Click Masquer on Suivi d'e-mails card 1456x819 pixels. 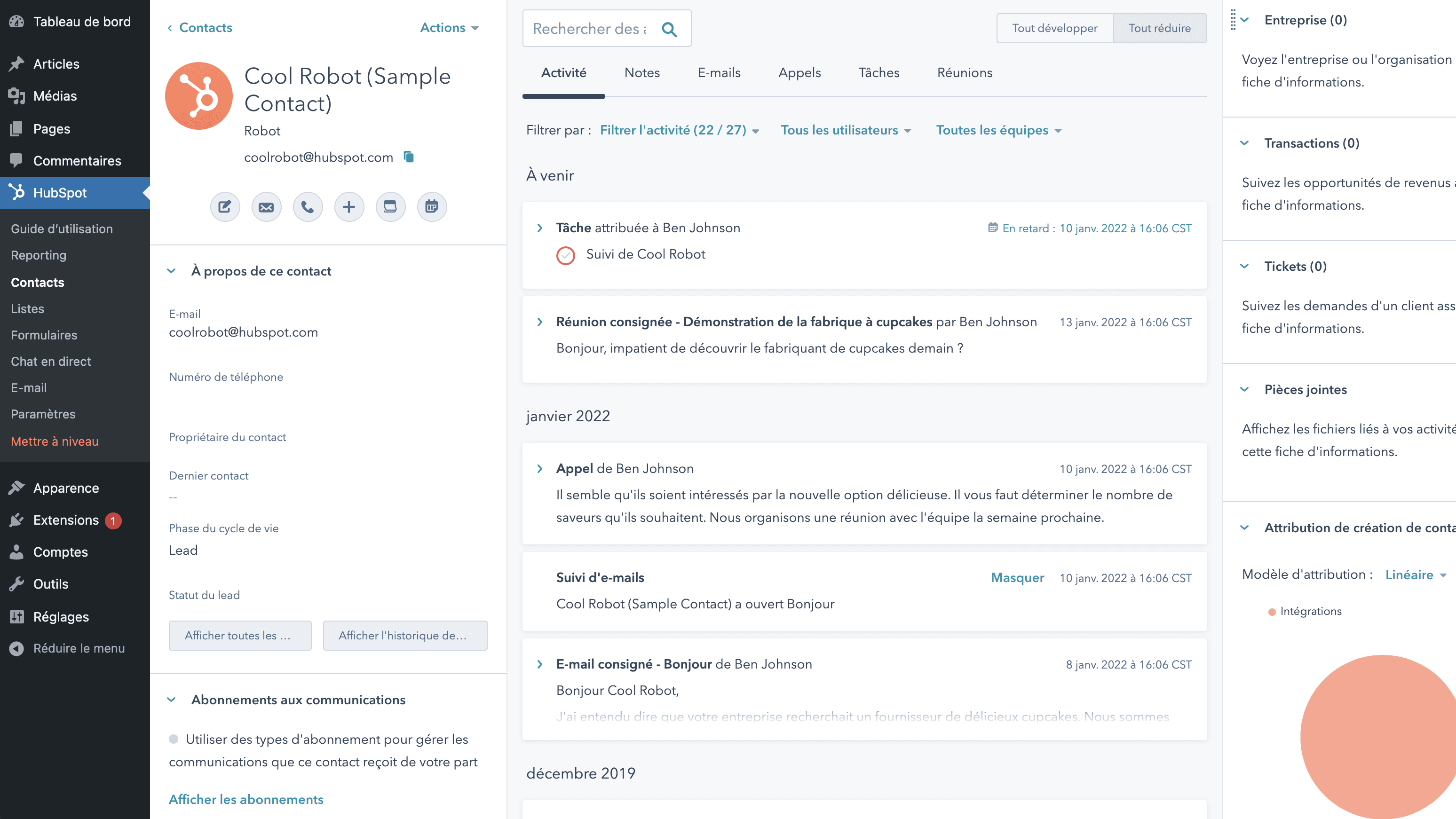click(1017, 578)
